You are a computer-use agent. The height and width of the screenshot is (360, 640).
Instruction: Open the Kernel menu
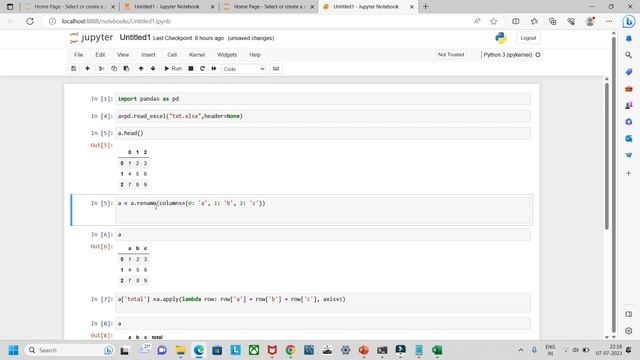[x=197, y=55]
